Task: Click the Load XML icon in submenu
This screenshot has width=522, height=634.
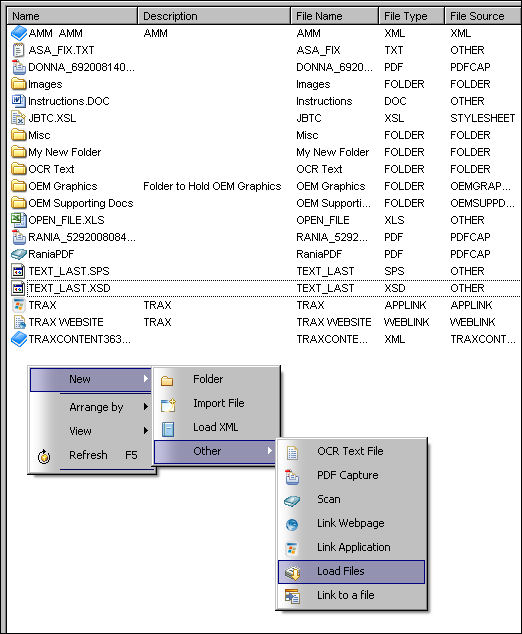Action: (x=168, y=429)
